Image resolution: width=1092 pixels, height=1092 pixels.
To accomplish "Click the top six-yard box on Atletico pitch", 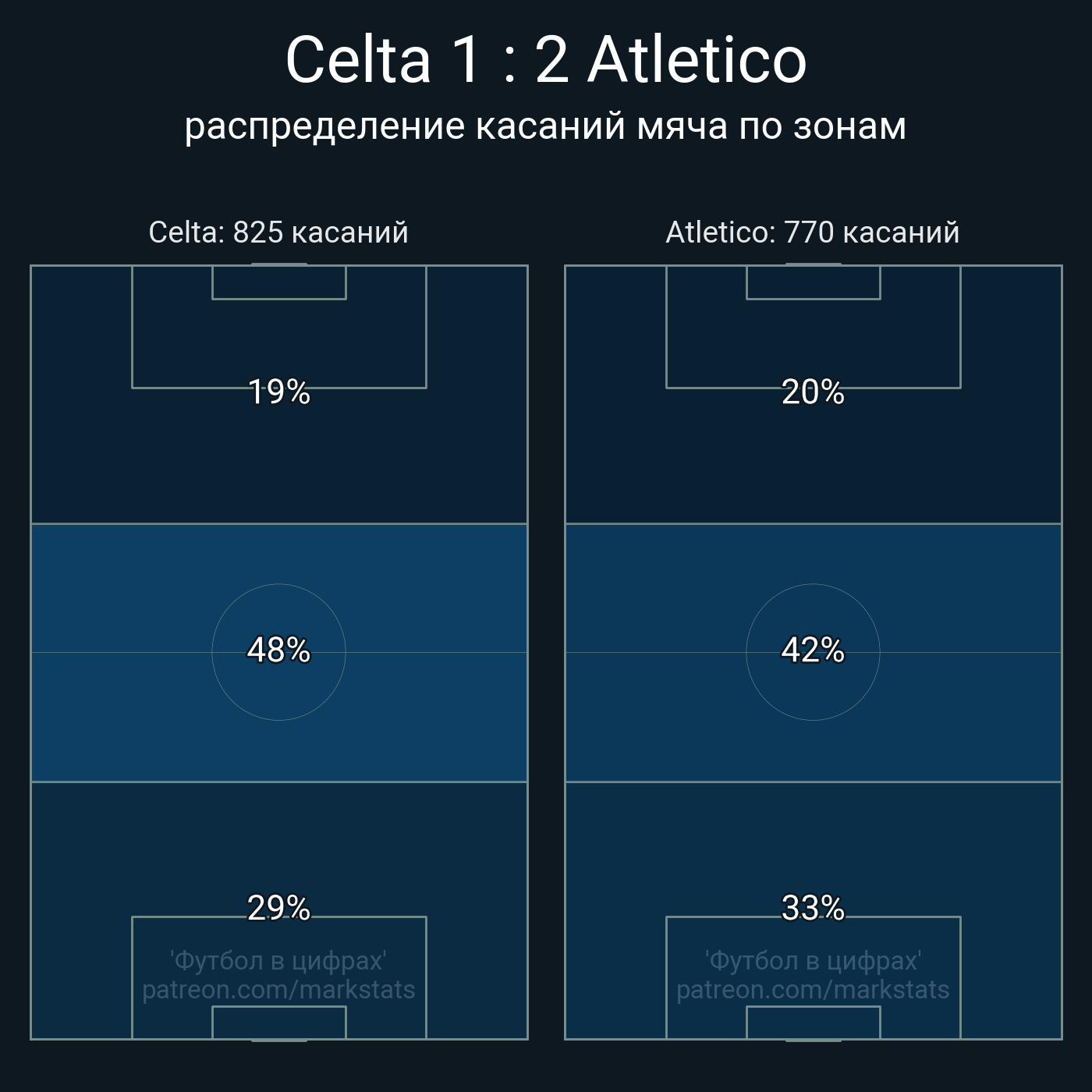I will [x=813, y=282].
